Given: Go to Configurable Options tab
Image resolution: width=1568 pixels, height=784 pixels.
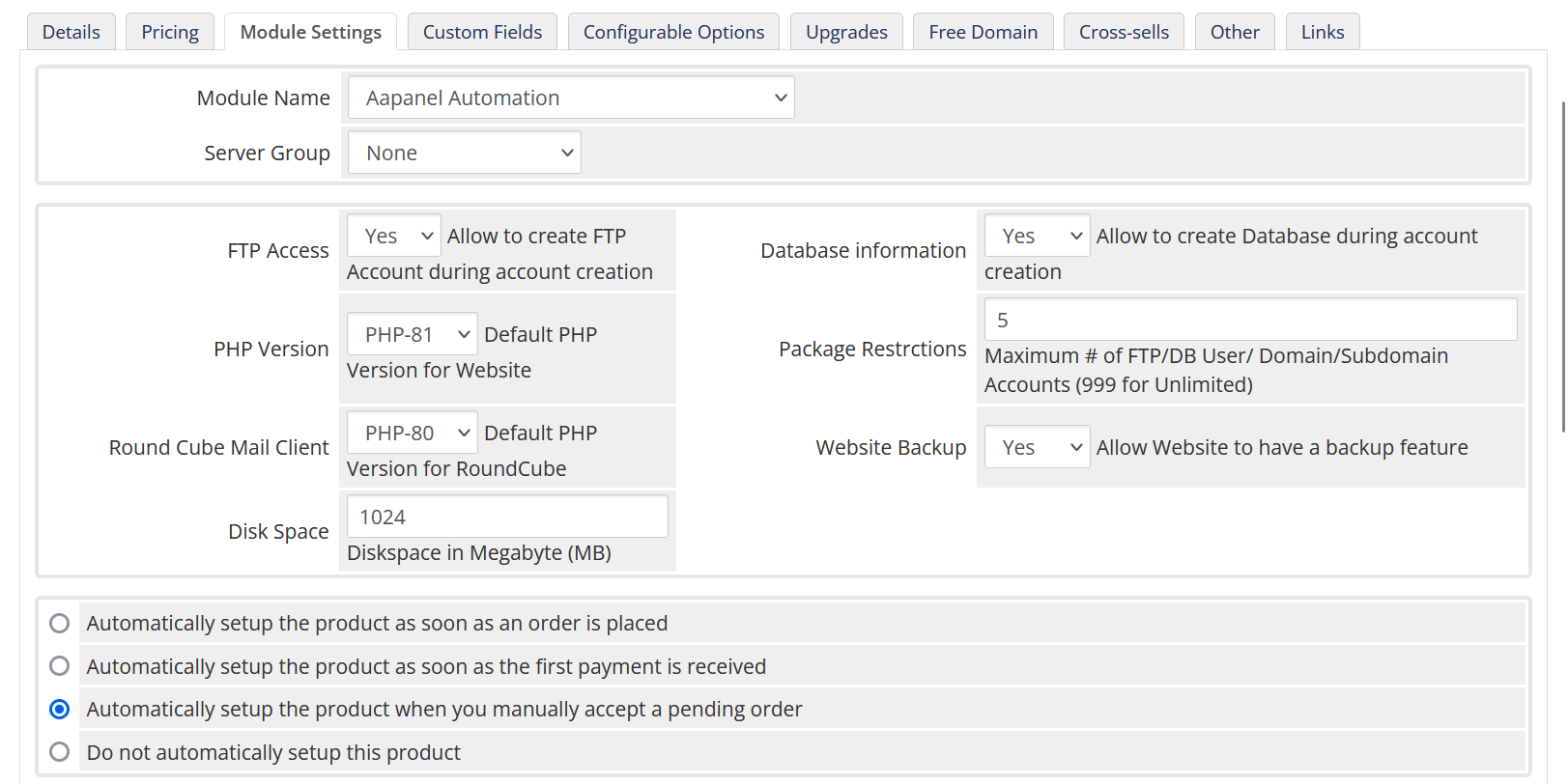Looking at the screenshot, I should [673, 32].
